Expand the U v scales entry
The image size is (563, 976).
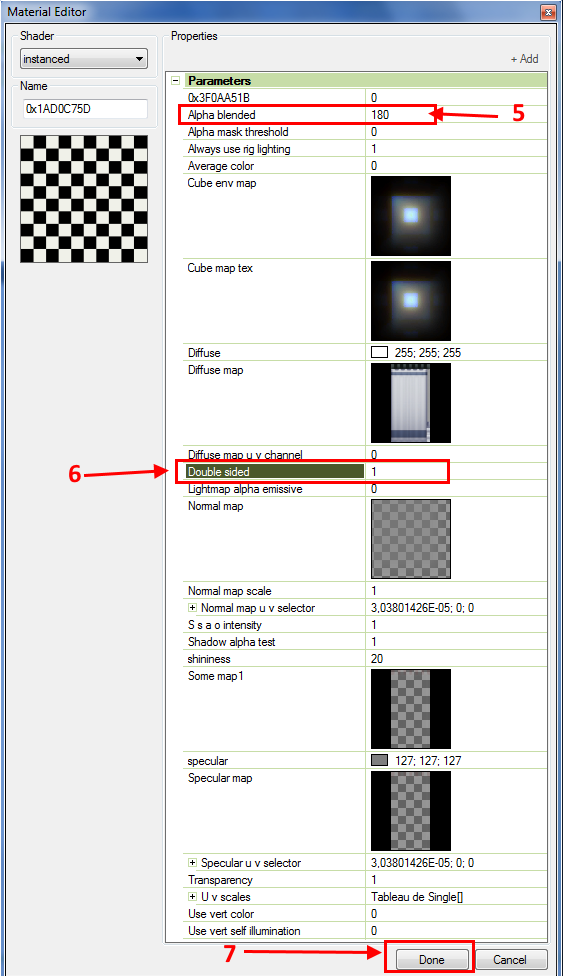coord(192,897)
